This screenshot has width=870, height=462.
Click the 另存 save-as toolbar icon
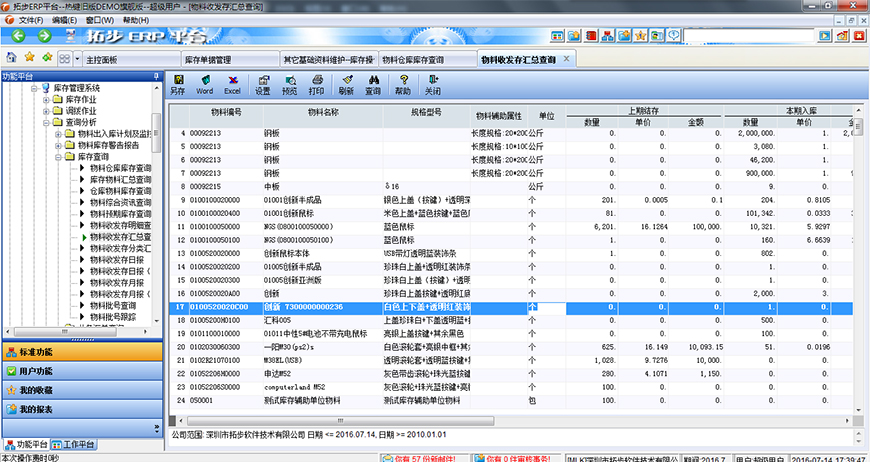[177, 83]
